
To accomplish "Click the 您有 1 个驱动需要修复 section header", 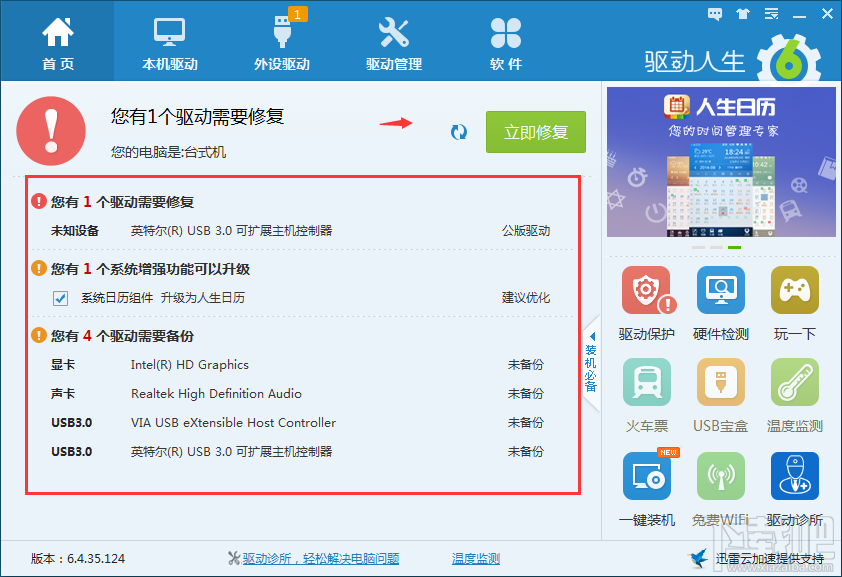I will [122, 202].
